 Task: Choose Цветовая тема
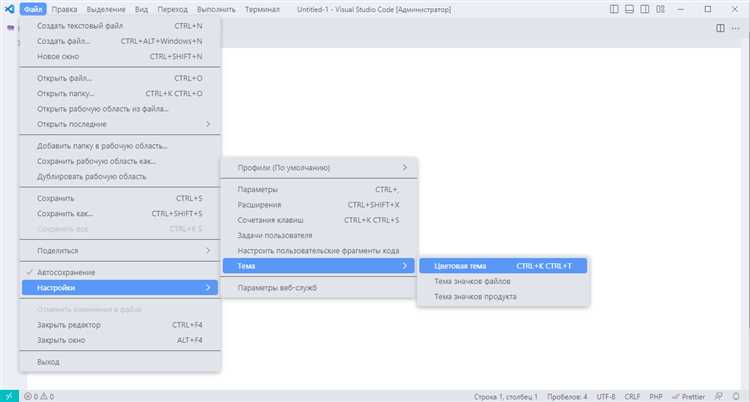(503, 266)
